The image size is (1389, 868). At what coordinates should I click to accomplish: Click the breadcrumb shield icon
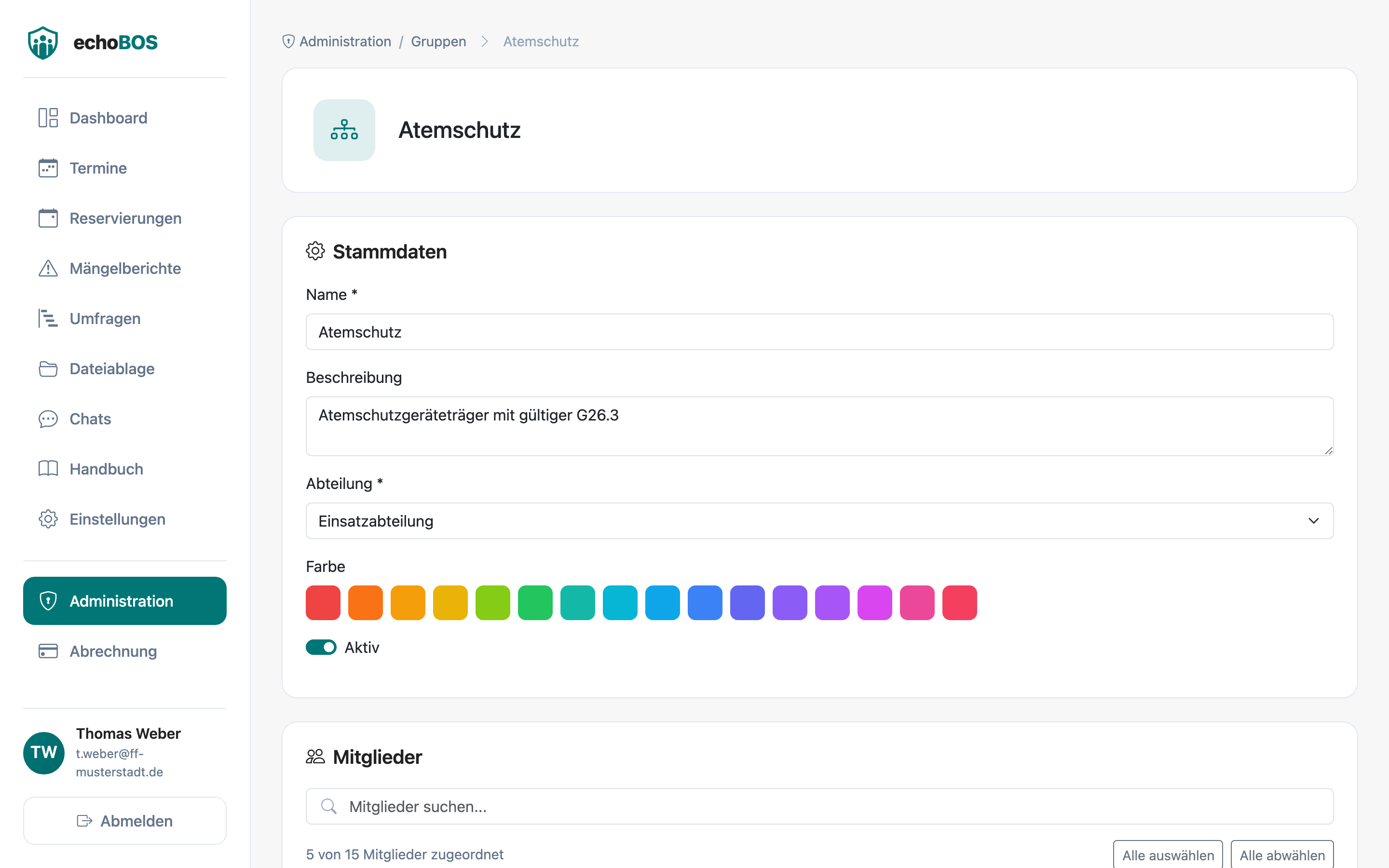(289, 41)
